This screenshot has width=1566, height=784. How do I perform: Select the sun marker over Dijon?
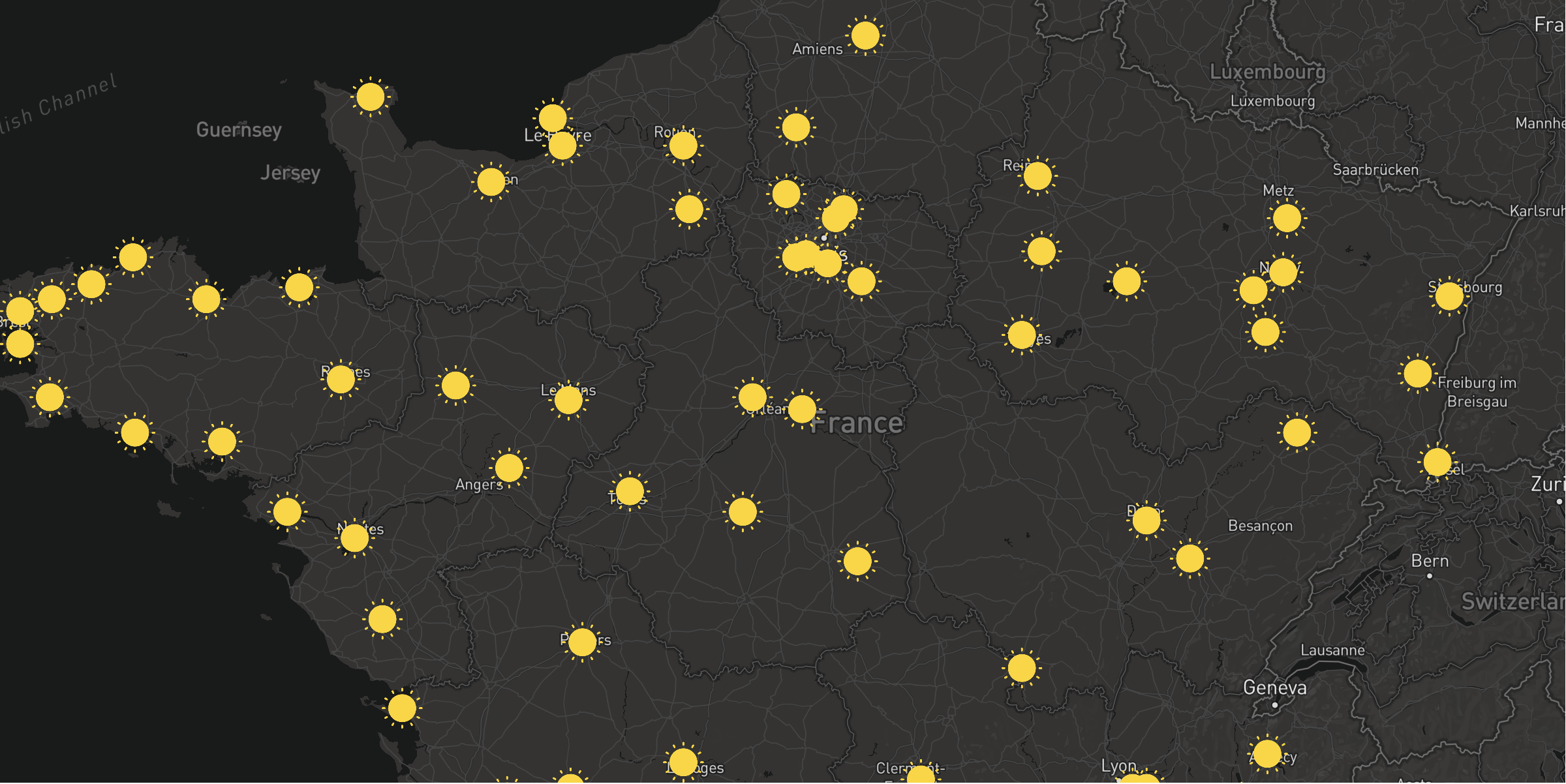click(x=1146, y=520)
